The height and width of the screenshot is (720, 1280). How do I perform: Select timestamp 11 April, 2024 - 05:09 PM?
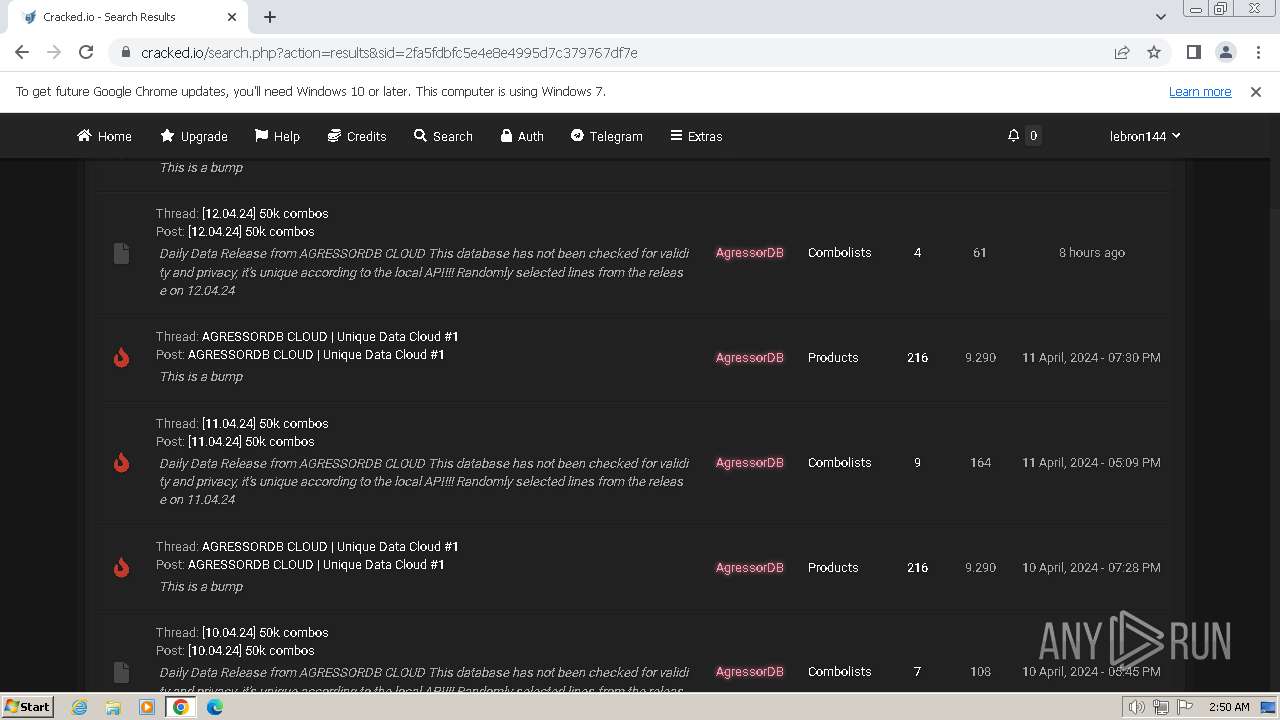click(1091, 463)
